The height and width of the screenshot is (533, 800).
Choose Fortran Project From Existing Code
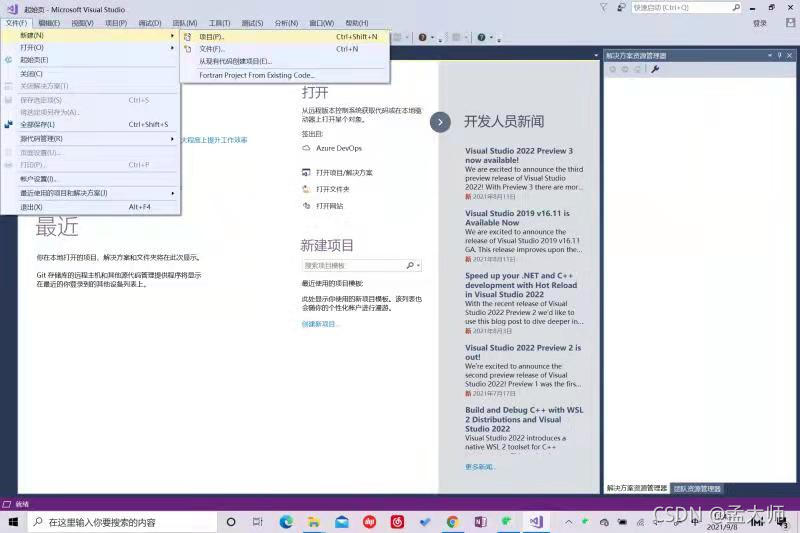(x=285, y=75)
